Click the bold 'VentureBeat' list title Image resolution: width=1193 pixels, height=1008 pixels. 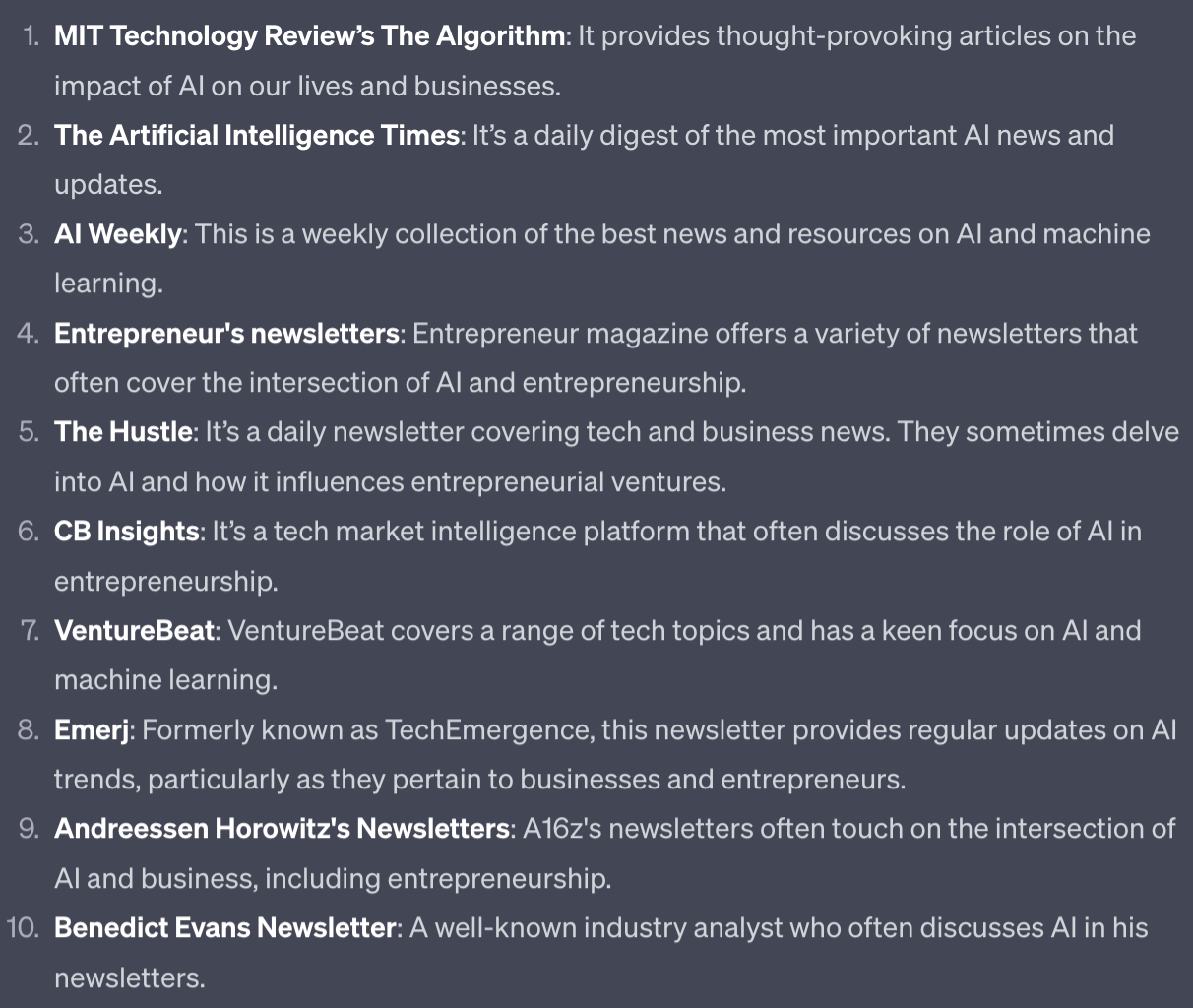coord(134,630)
